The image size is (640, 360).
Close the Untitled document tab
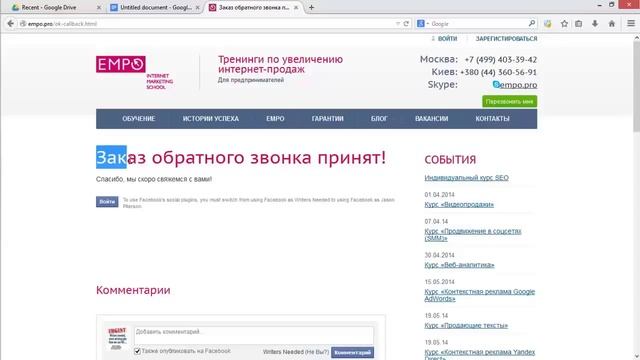(198, 7)
